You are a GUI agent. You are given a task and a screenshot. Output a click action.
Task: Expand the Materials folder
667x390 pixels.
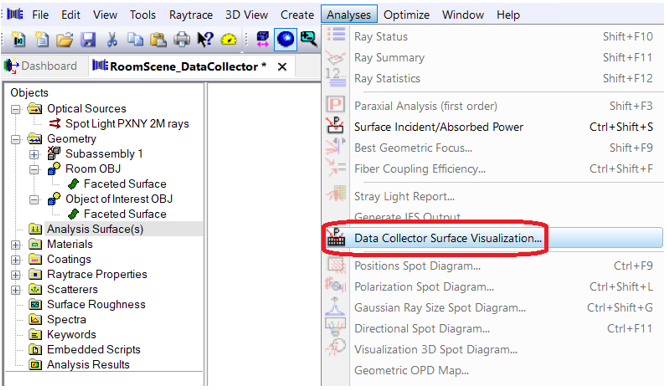[16, 245]
